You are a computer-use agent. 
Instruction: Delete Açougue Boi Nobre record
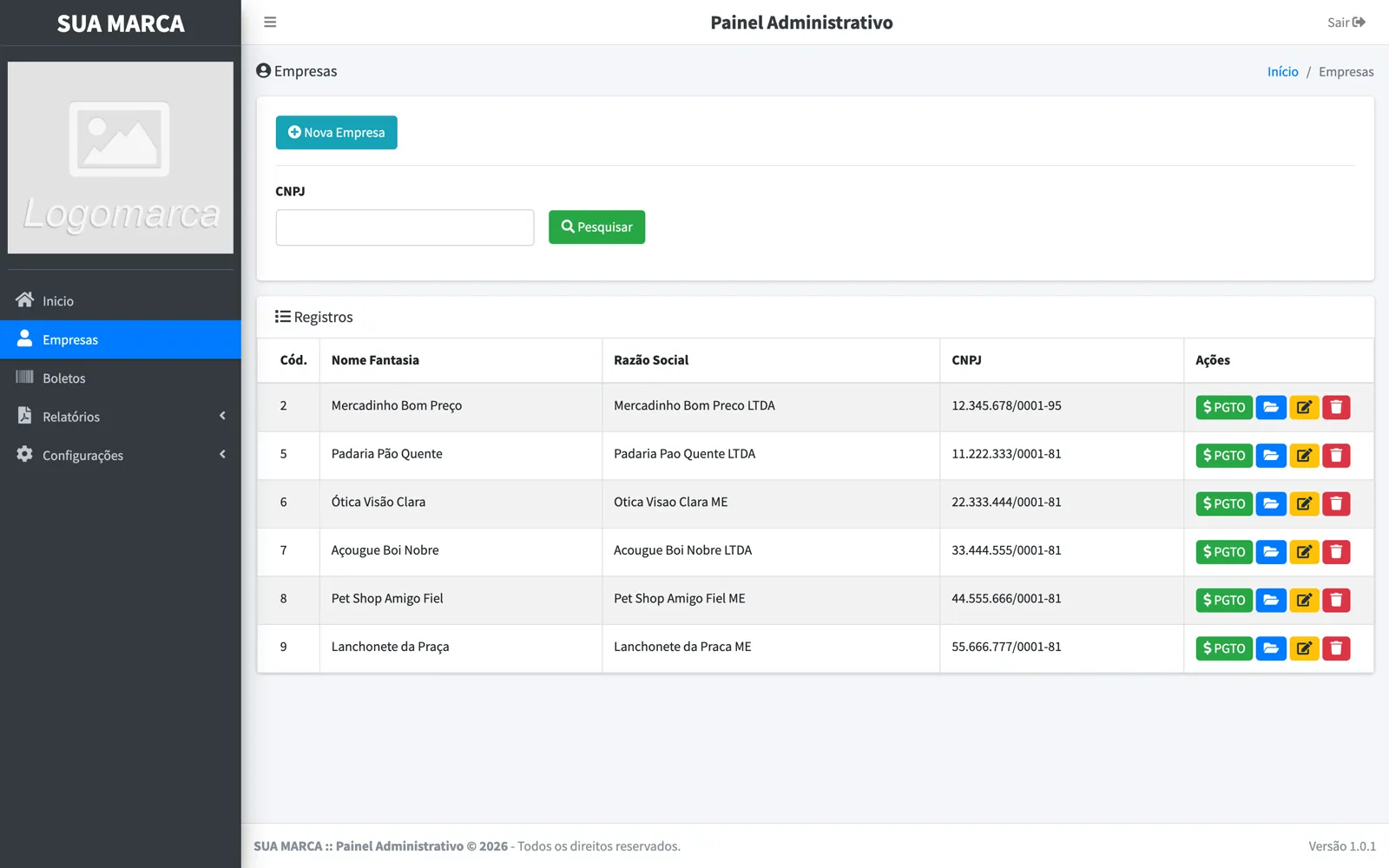coord(1336,552)
